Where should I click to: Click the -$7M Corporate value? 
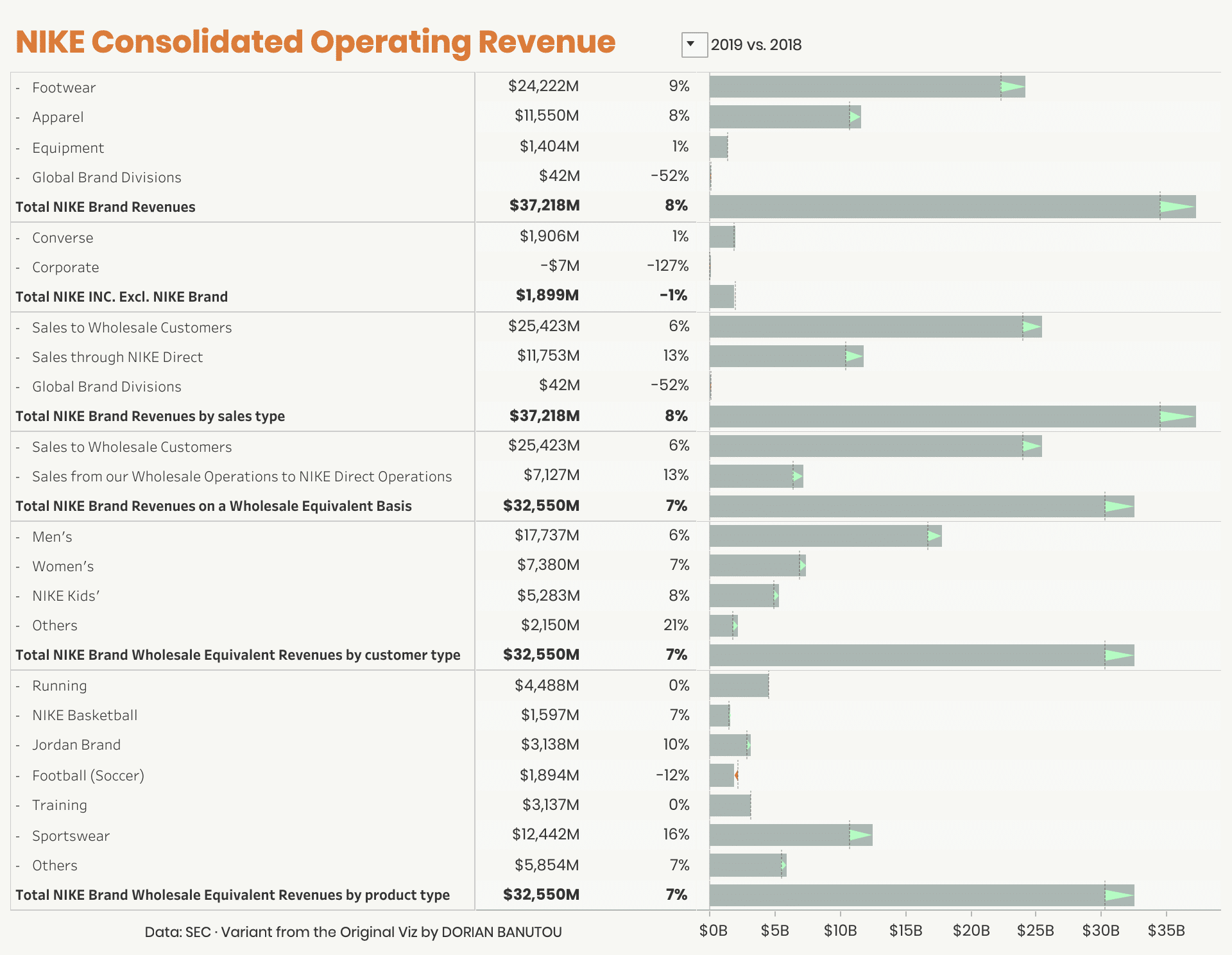pyautogui.click(x=560, y=266)
